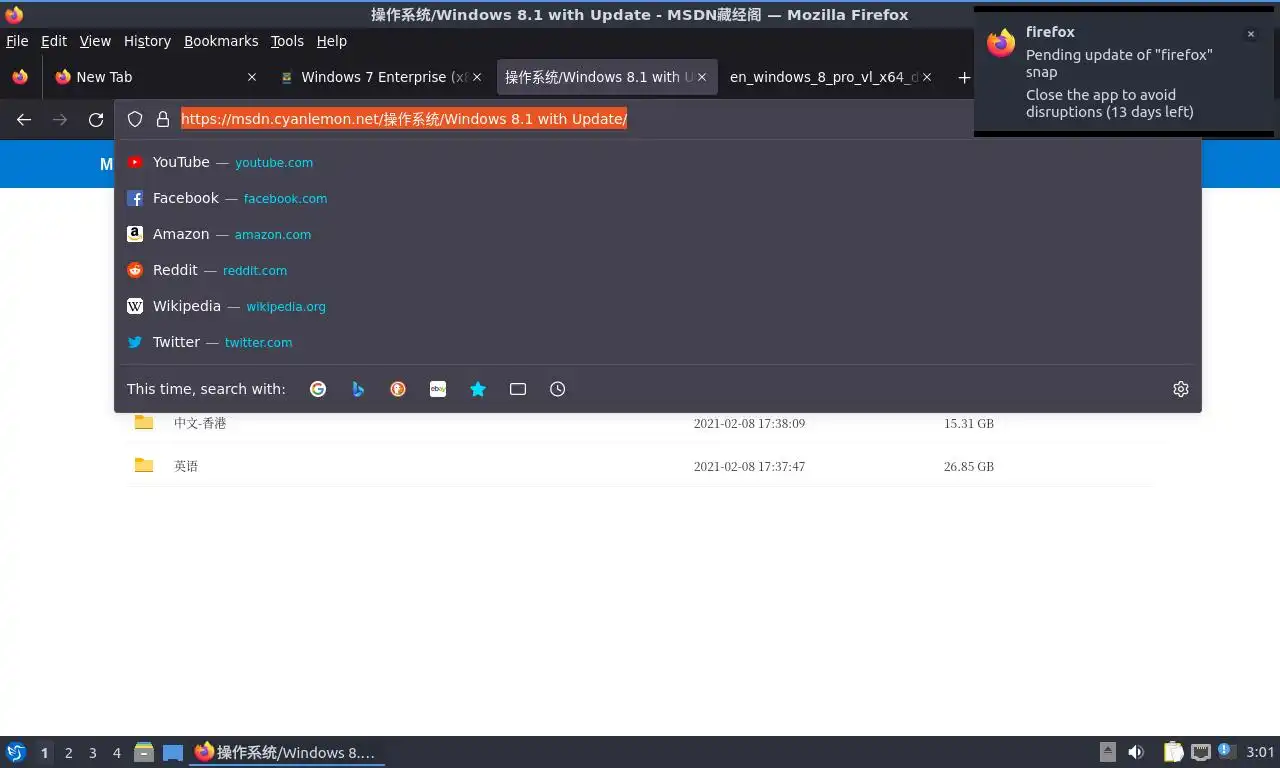The image size is (1280, 768).
Task: Close the Windows 7 Enterprise tab
Action: coord(477,77)
